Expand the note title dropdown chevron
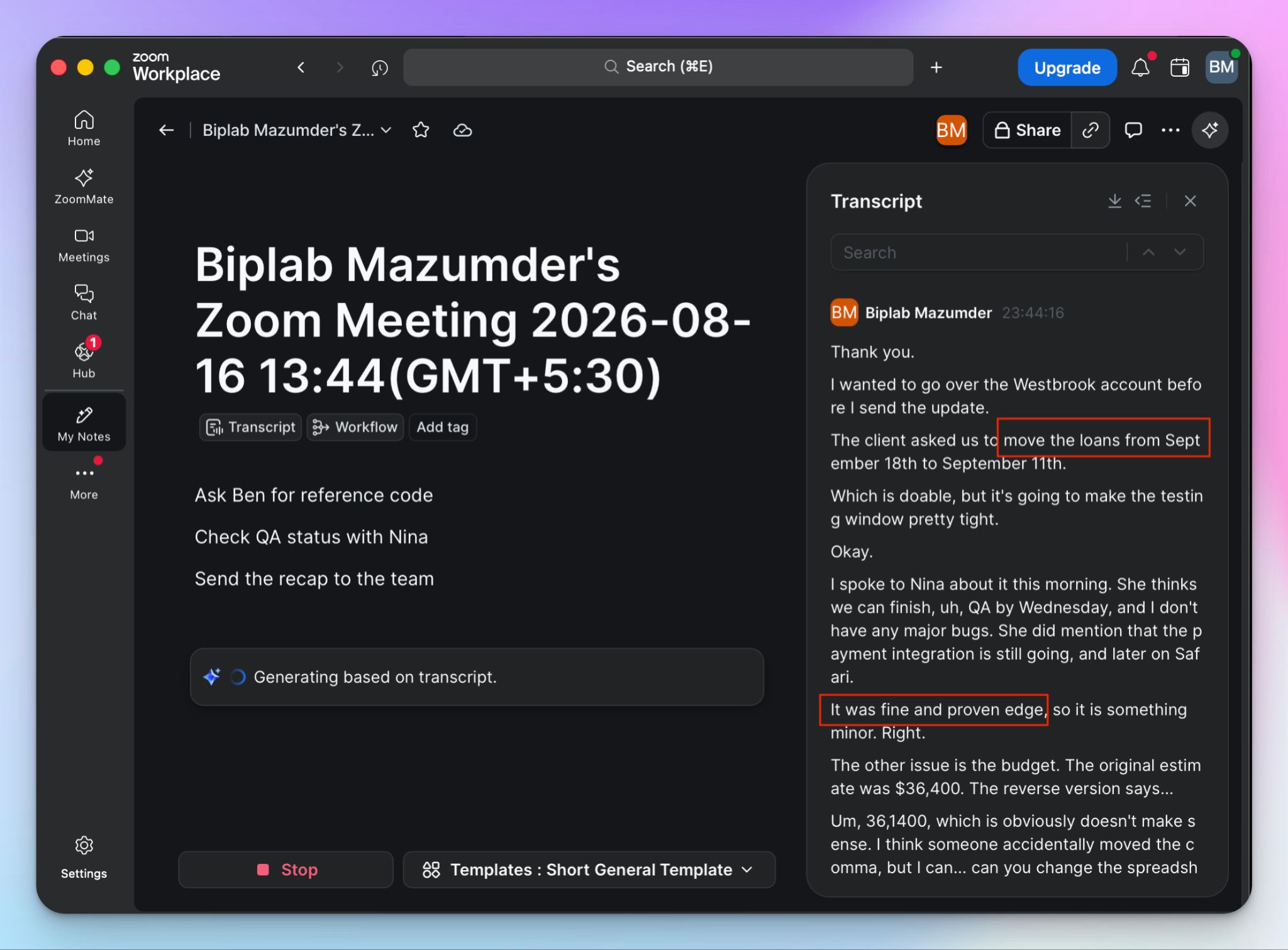1288x950 pixels. coord(386,130)
